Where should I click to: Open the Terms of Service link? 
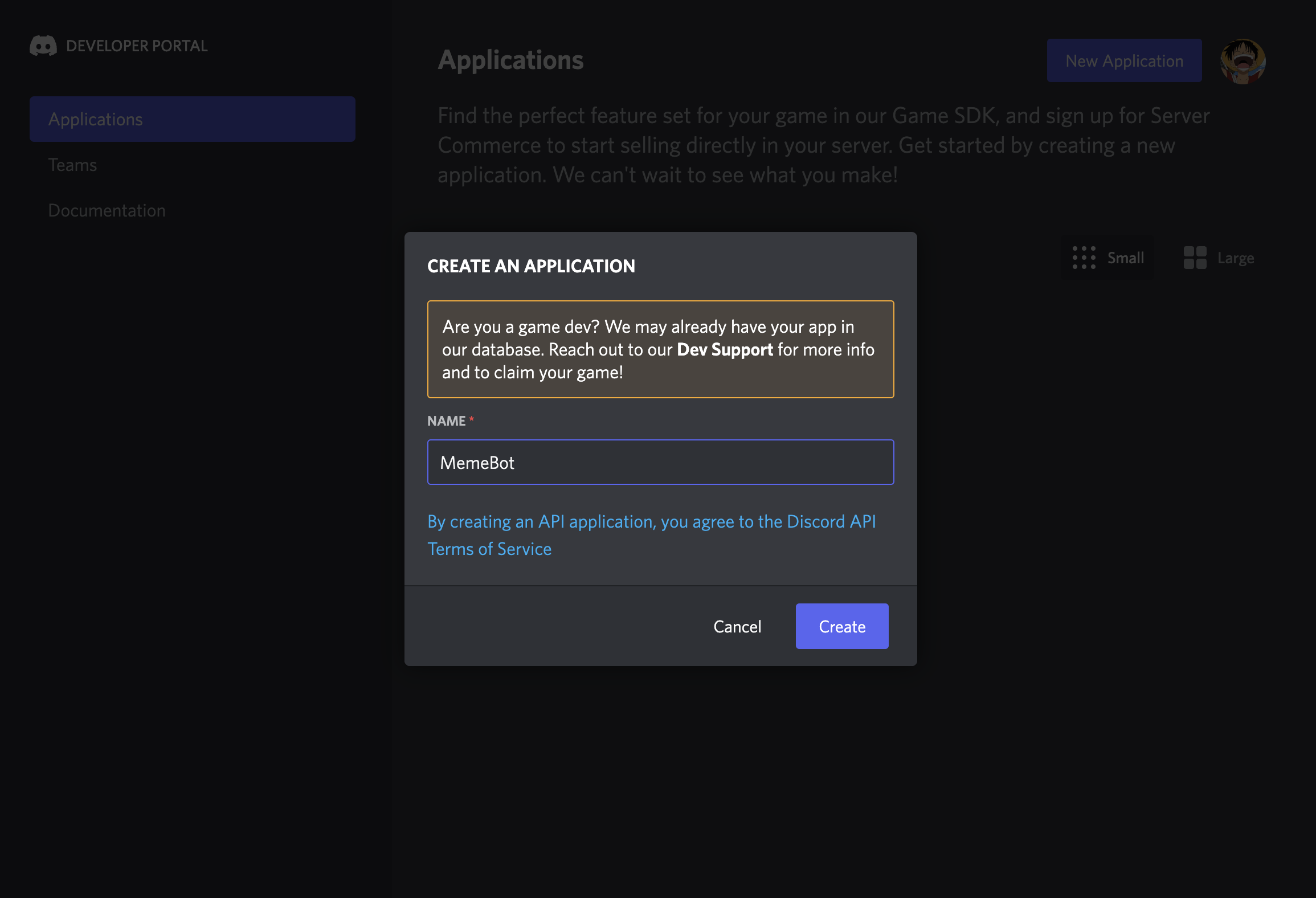coord(489,549)
